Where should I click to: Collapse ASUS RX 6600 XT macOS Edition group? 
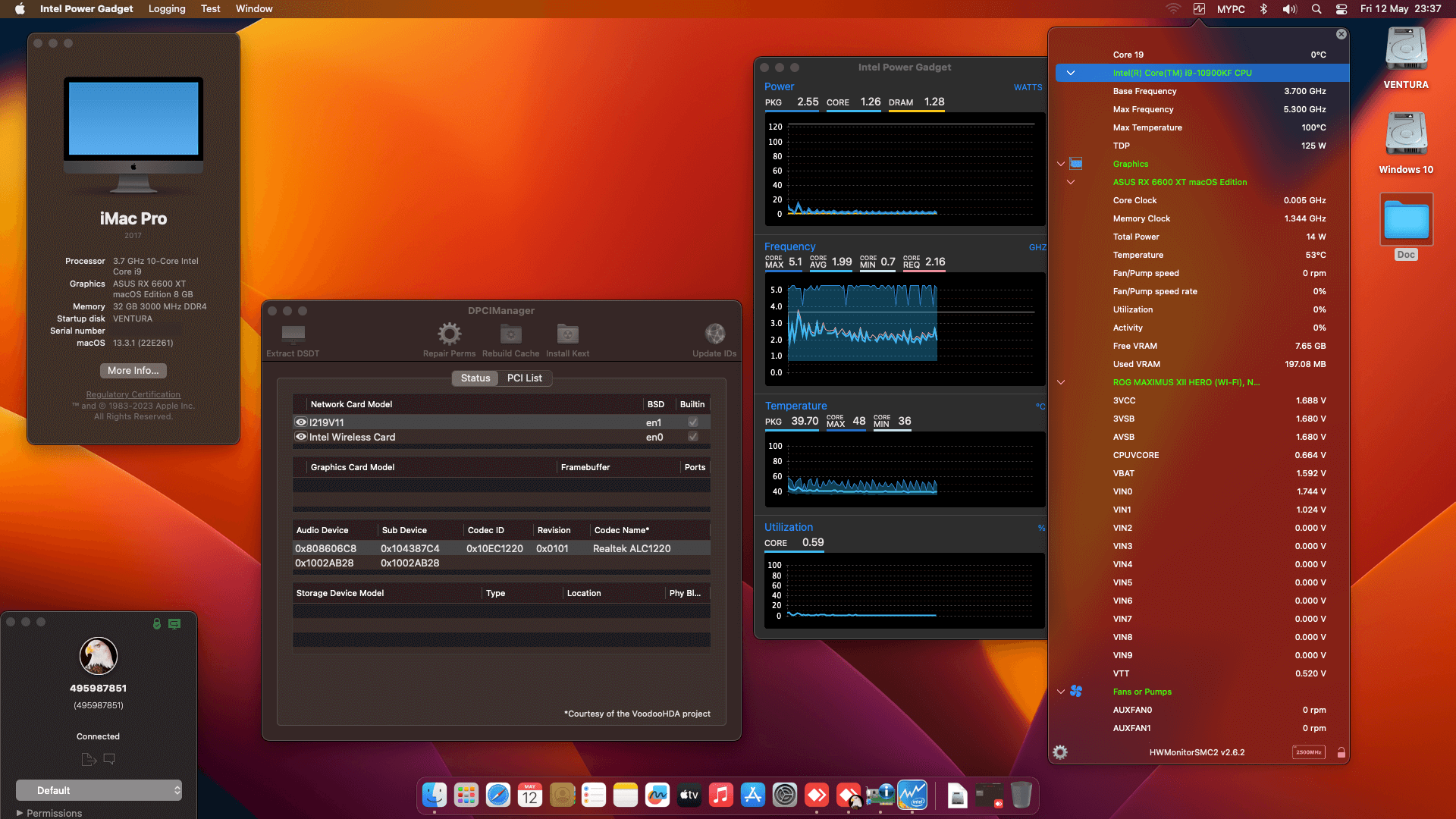coord(1071,182)
